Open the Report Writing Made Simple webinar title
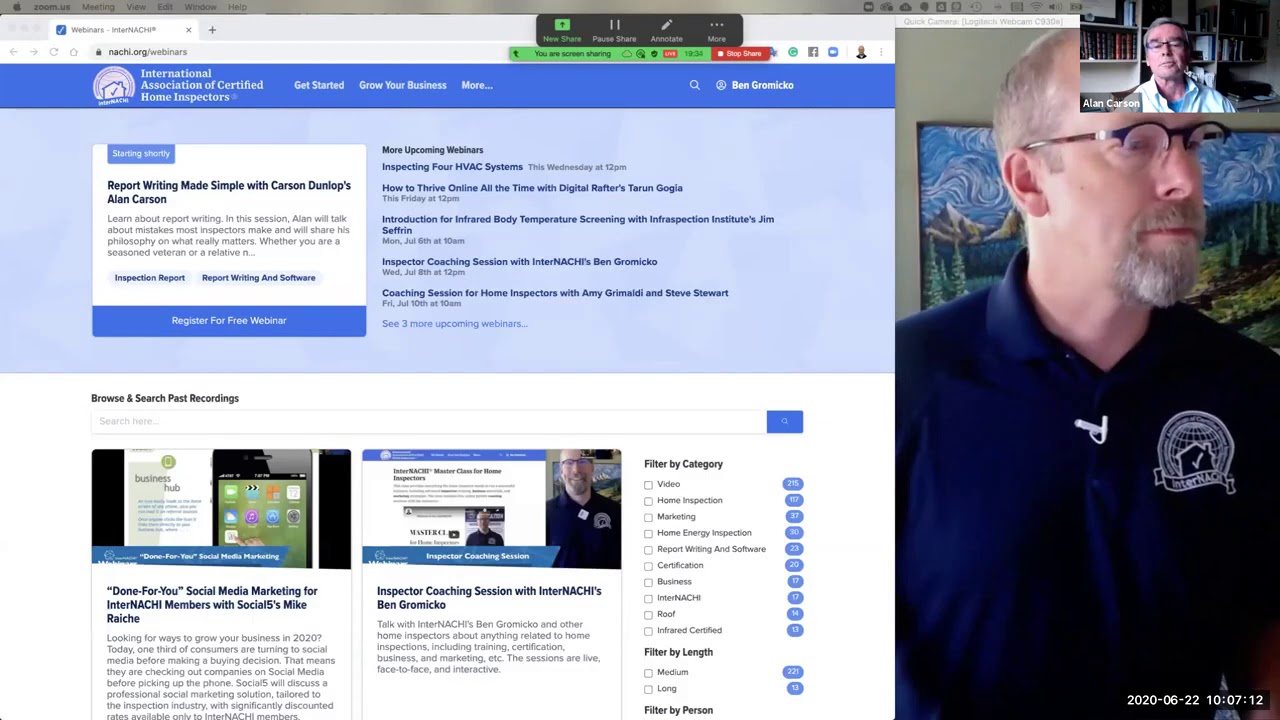 coord(229,192)
